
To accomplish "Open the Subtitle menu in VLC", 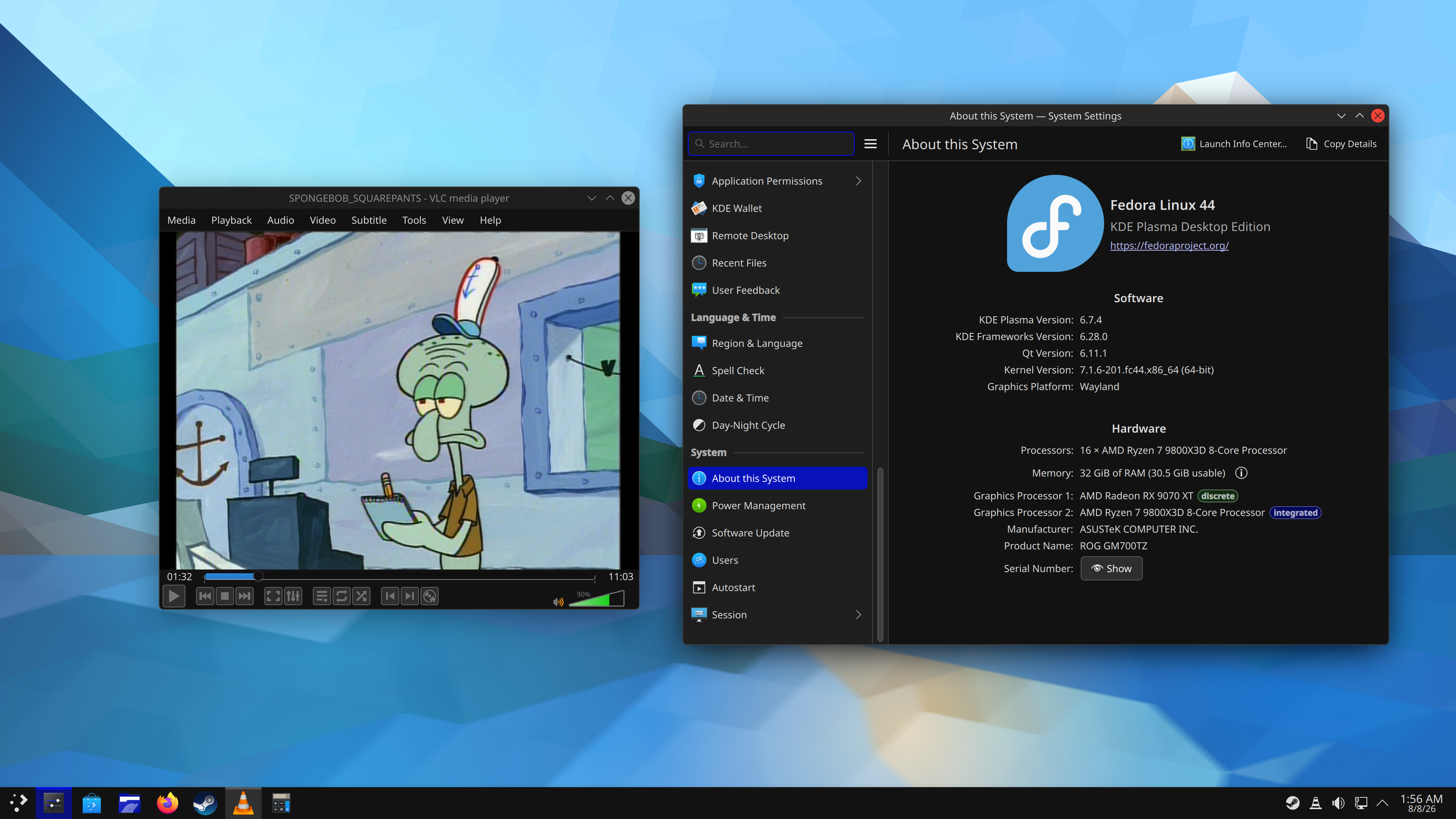I will (369, 220).
